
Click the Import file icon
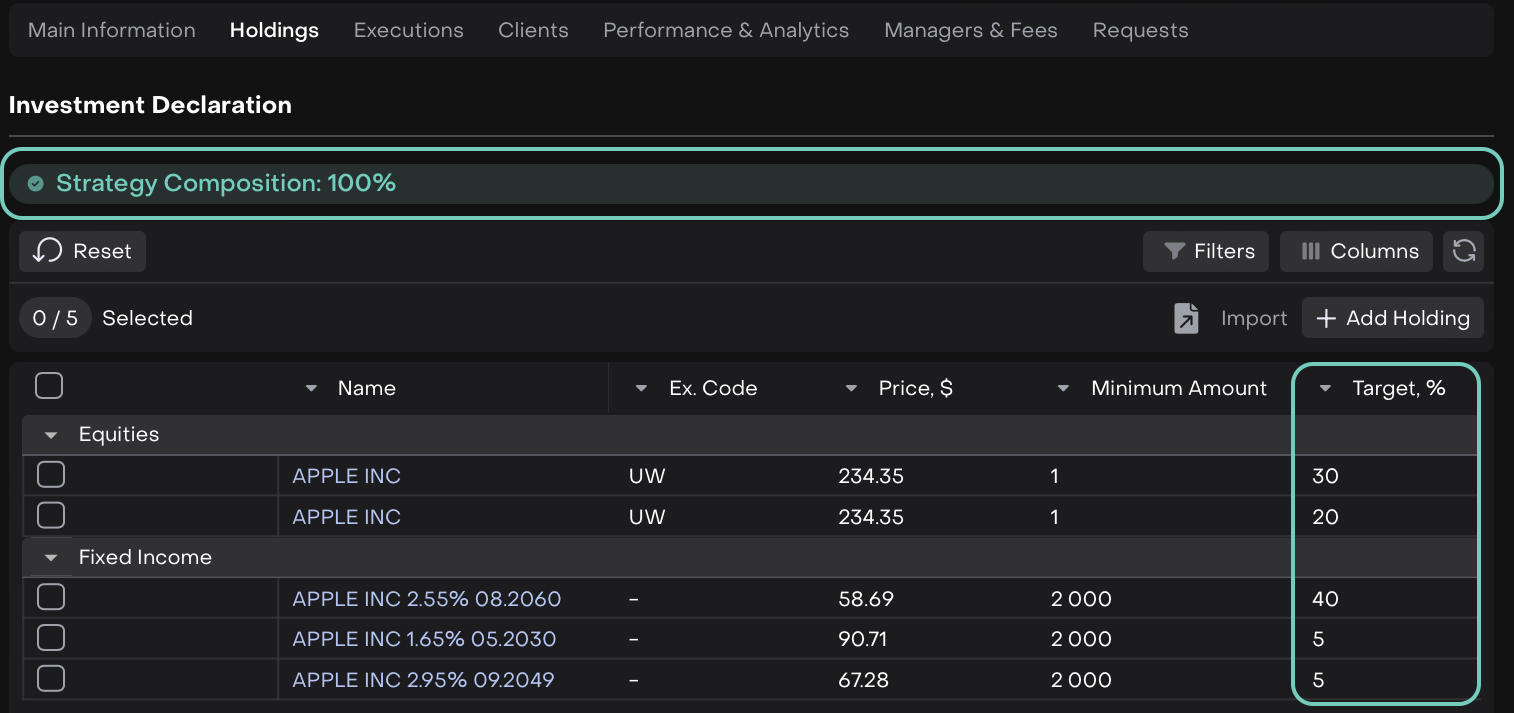pyautogui.click(x=1186, y=318)
